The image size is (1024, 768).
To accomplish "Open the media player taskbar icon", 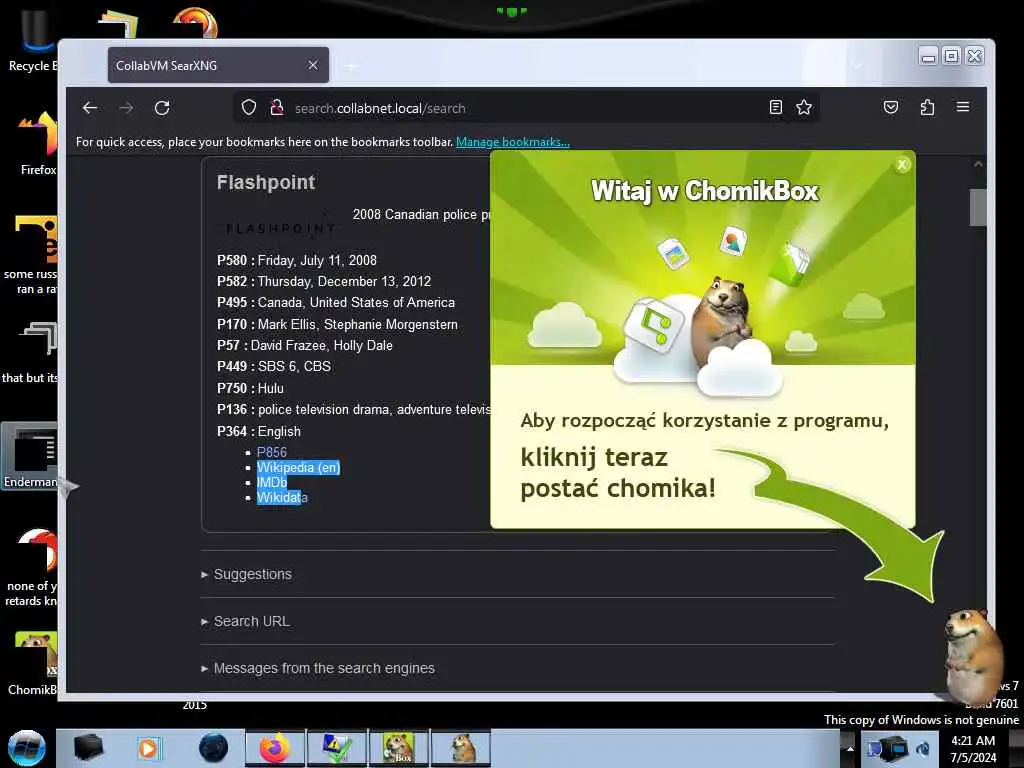I will tap(149, 748).
